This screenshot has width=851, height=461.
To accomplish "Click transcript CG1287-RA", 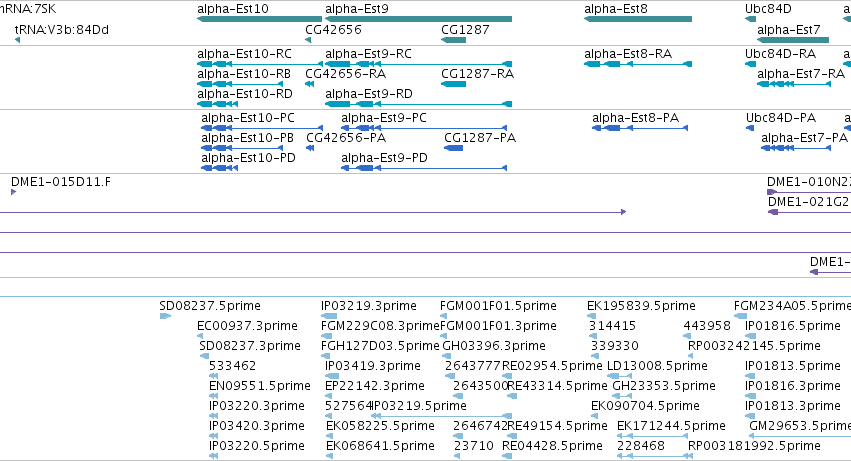I will [x=478, y=74].
